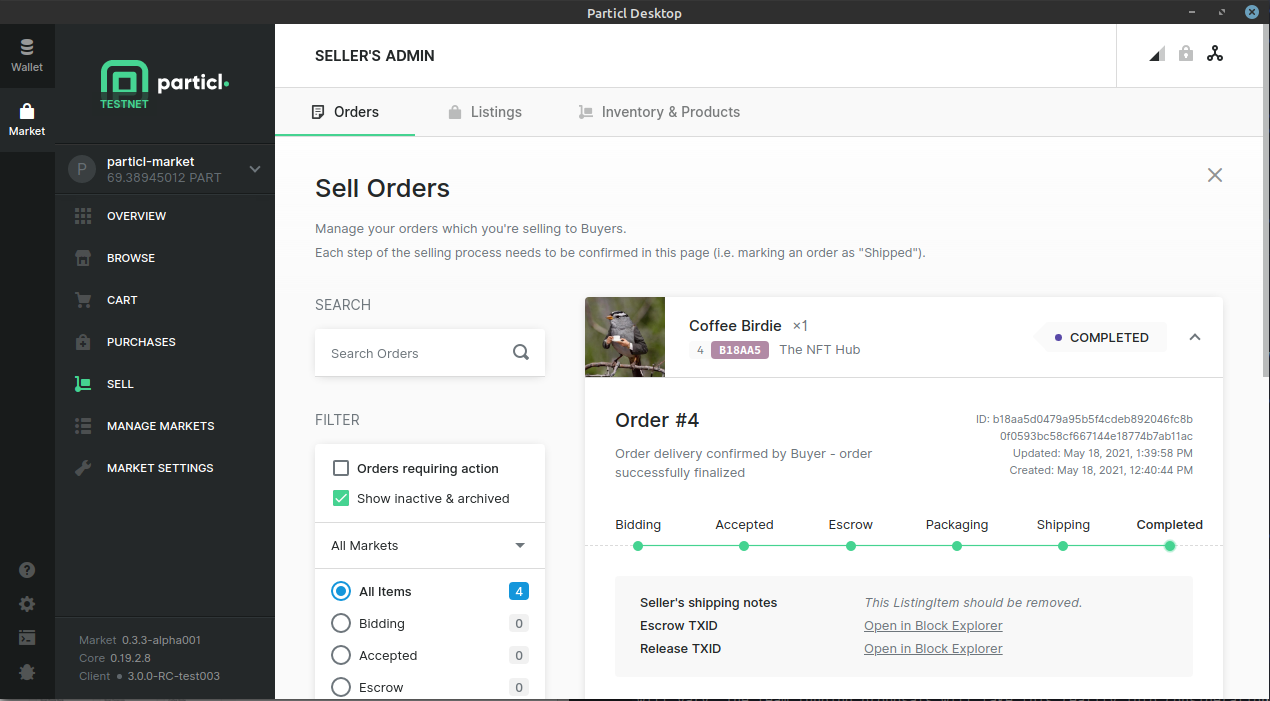Open the console terminal icon in sidebar
Viewport: 1270px width, 701px height.
(x=27, y=637)
